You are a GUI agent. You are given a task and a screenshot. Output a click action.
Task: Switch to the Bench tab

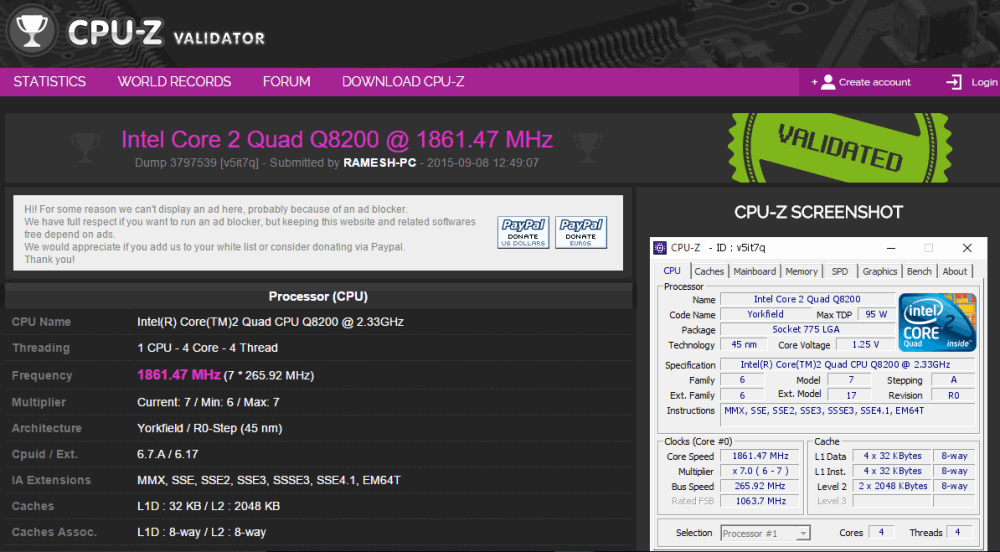pyautogui.click(x=919, y=272)
